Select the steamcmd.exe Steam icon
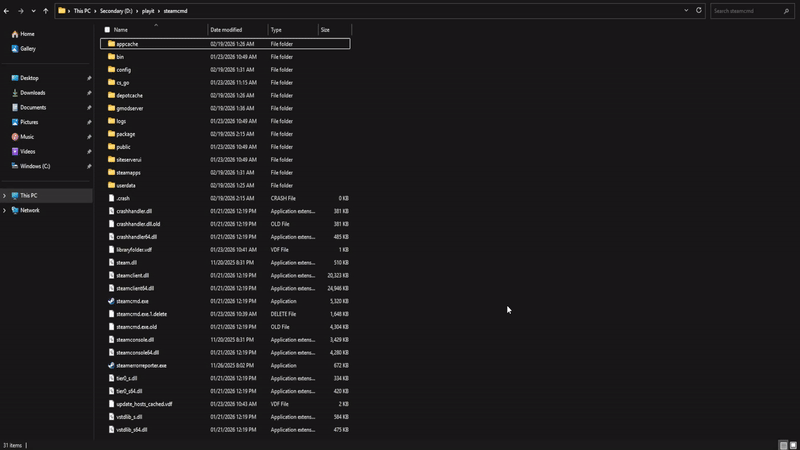Screen dimensions: 800x450 point(111,301)
